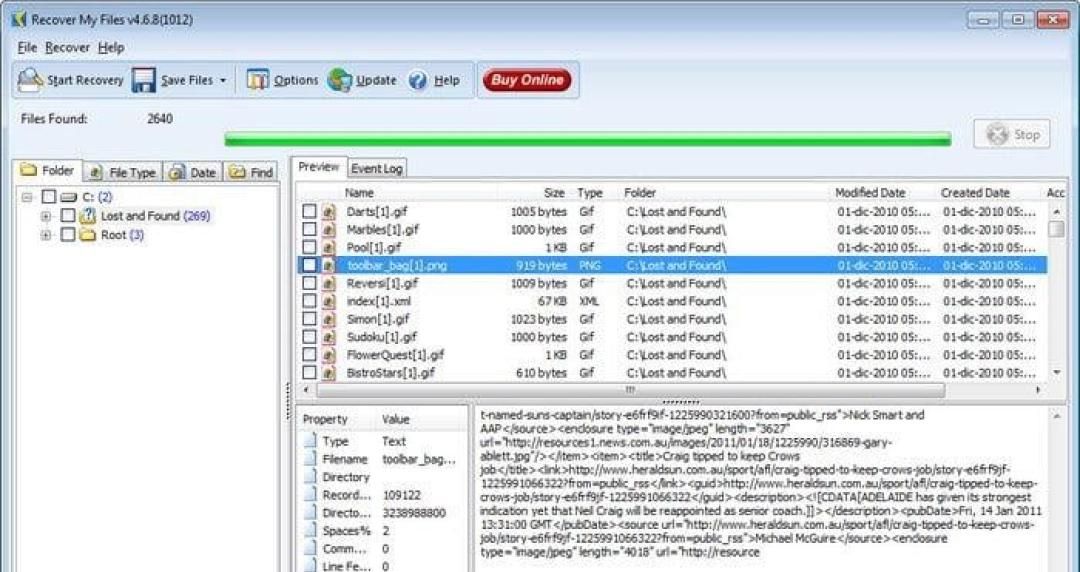Click the C: drive icon in tree
This screenshot has width=1080, height=572.
pyautogui.click(x=68, y=197)
